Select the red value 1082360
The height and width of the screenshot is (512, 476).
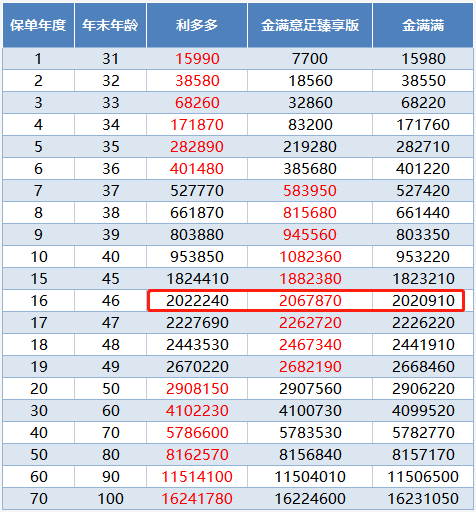click(310, 257)
